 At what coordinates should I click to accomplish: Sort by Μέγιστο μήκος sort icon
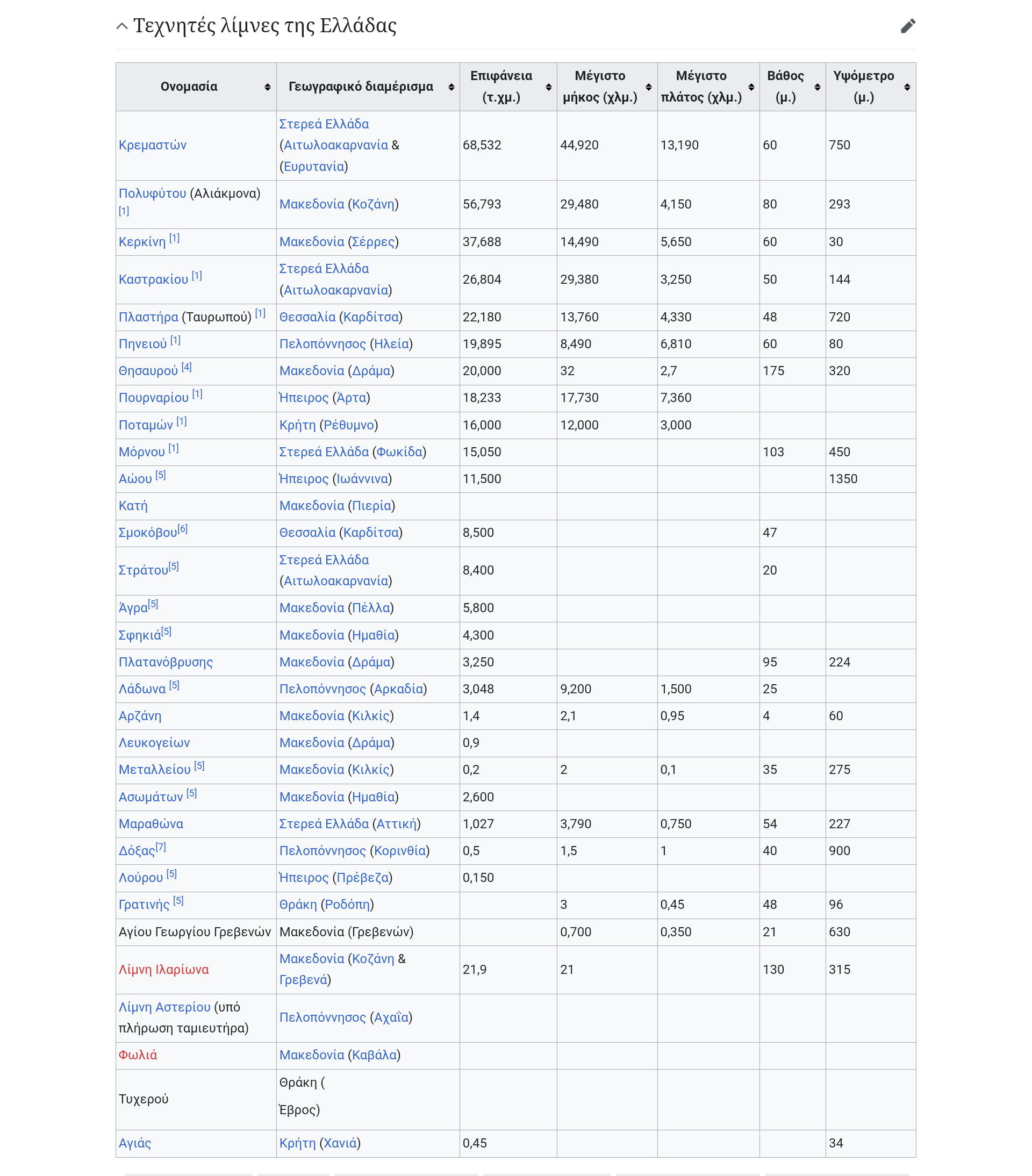pos(648,87)
